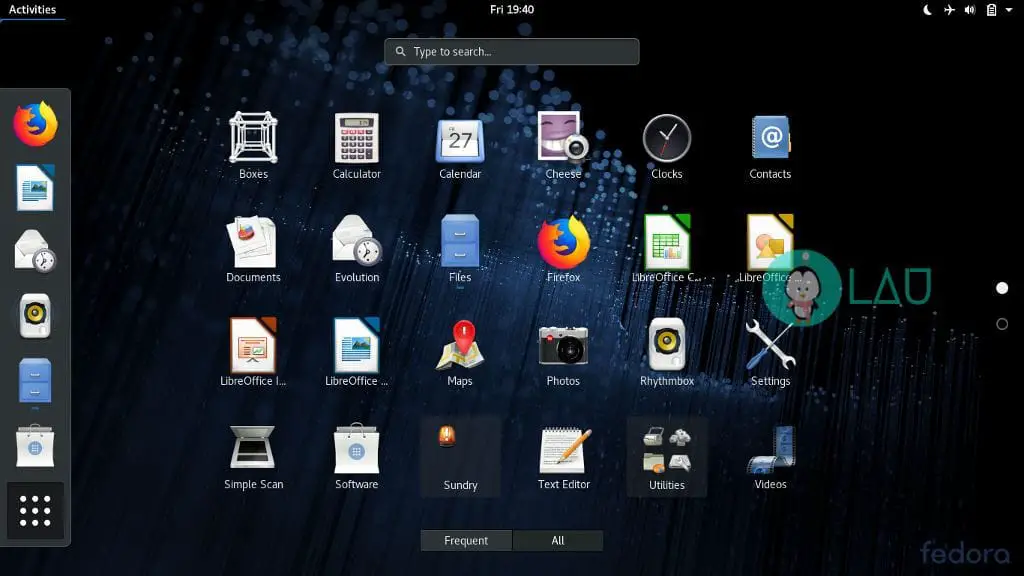
Task: Open the clock and date menu
Action: pyautogui.click(x=512, y=9)
